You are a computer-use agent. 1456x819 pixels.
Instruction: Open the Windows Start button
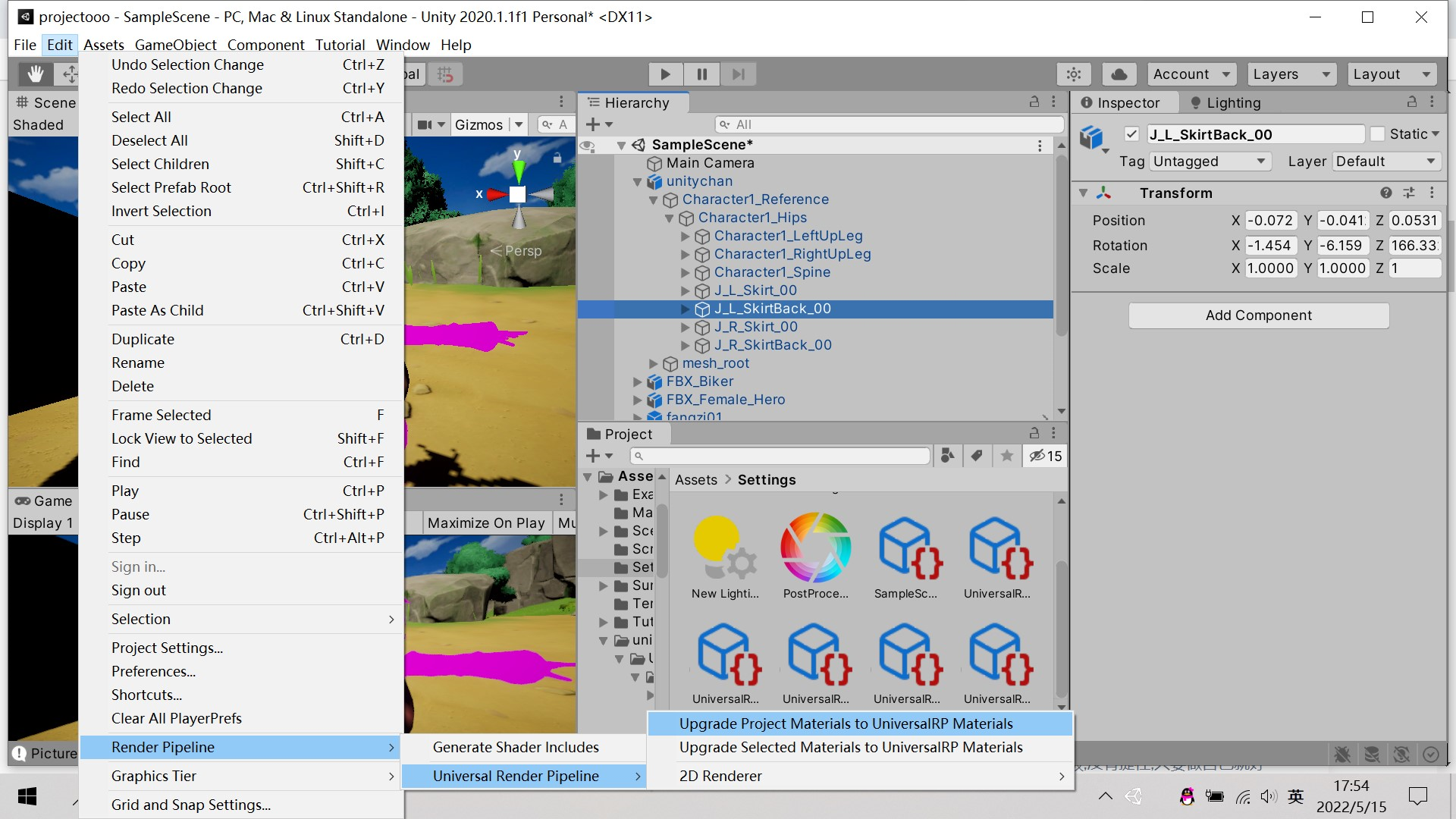(27, 796)
